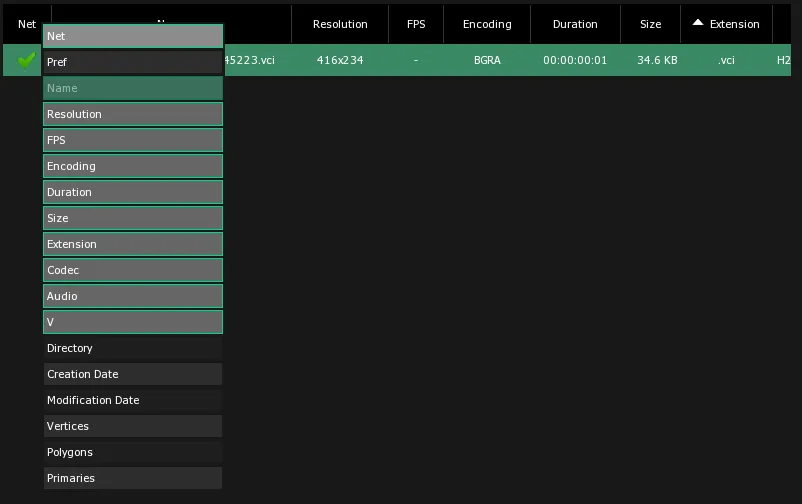802x504 pixels.
Task: Click the sort arrow on Extension header
Action: [698, 23]
